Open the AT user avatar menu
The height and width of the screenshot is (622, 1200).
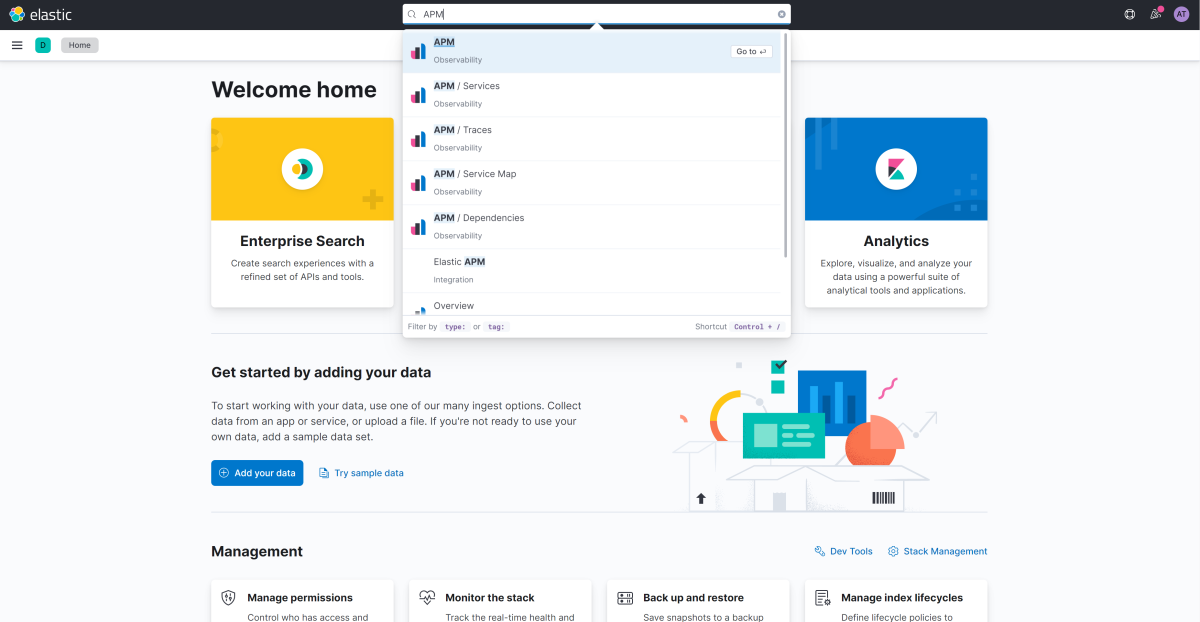pos(1181,15)
